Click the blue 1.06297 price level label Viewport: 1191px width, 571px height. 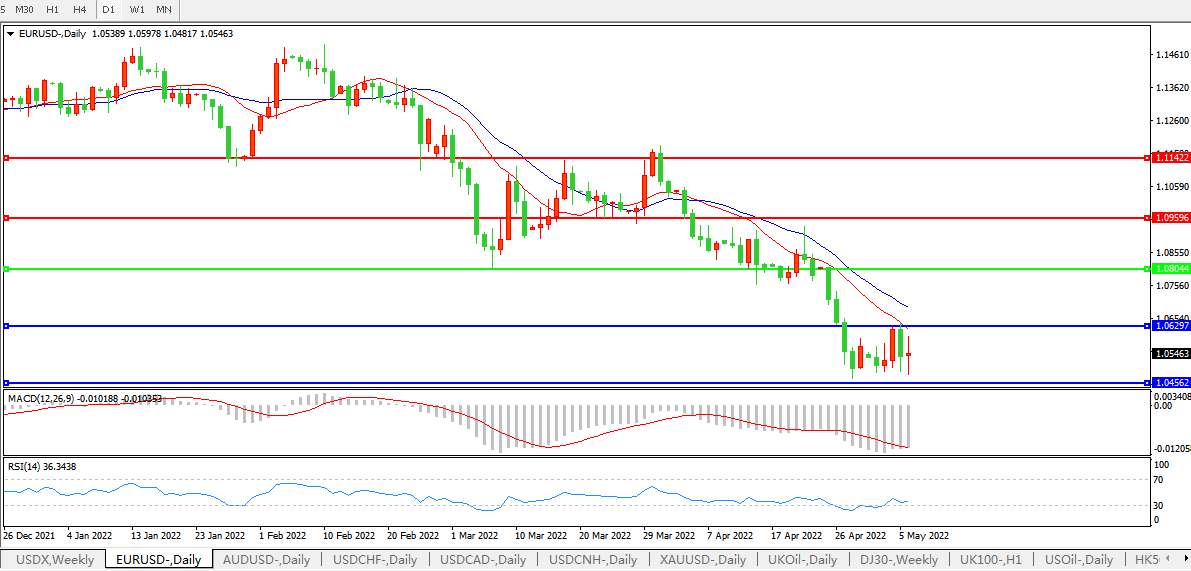[x=1171, y=326]
